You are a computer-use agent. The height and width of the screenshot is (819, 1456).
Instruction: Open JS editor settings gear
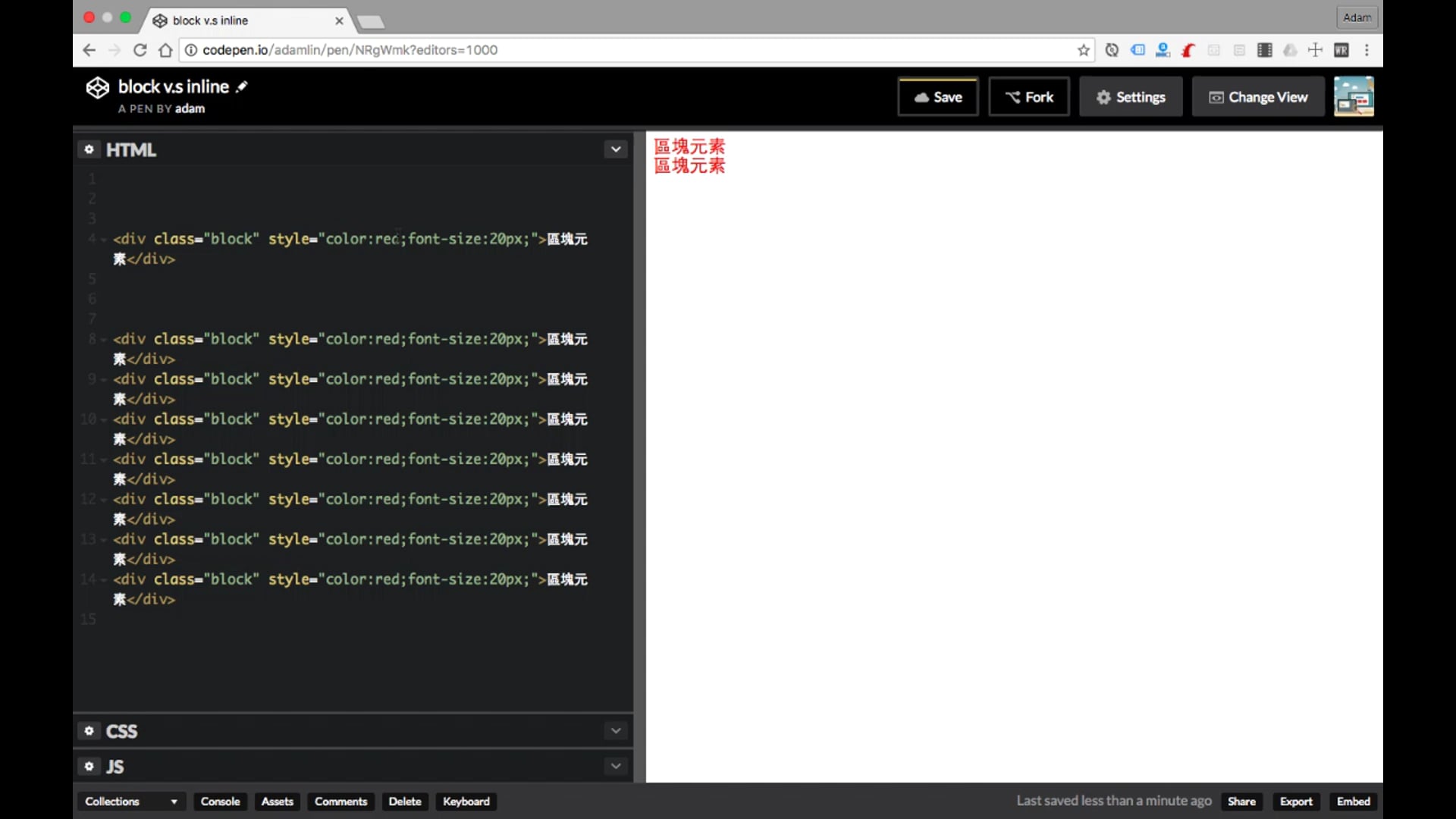(x=89, y=767)
